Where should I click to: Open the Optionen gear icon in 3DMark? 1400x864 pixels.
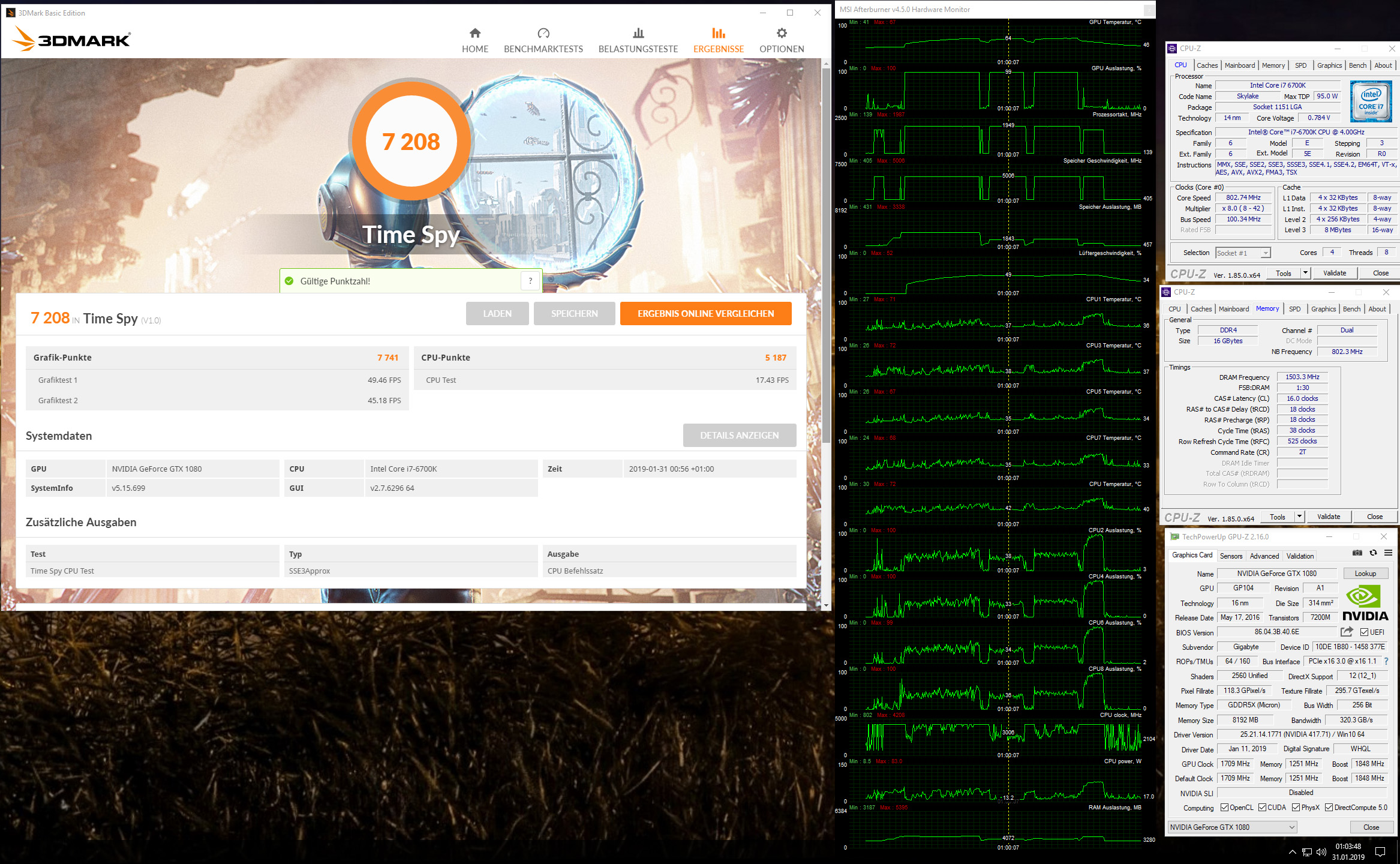click(781, 34)
